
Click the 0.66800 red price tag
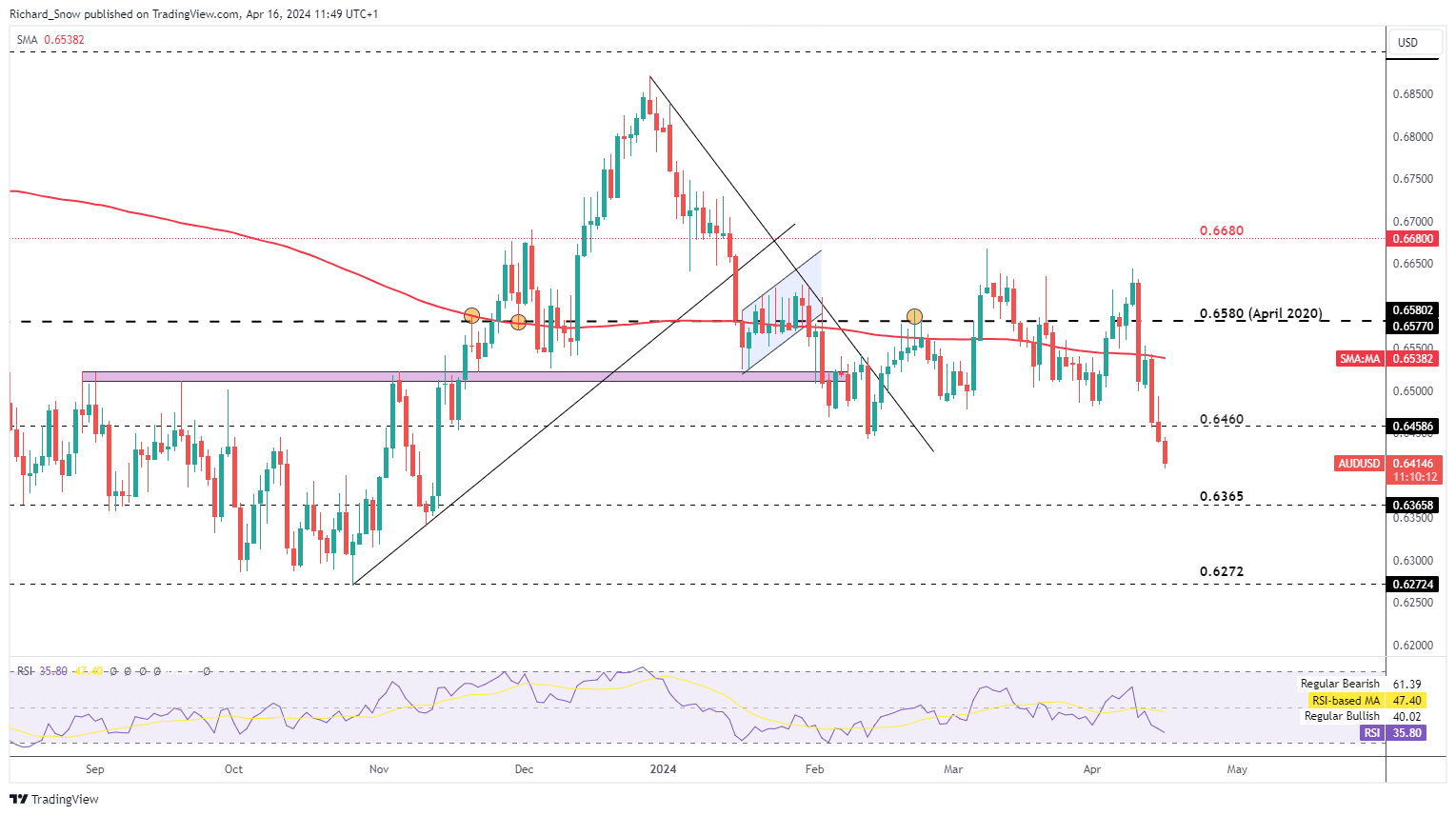1414,239
